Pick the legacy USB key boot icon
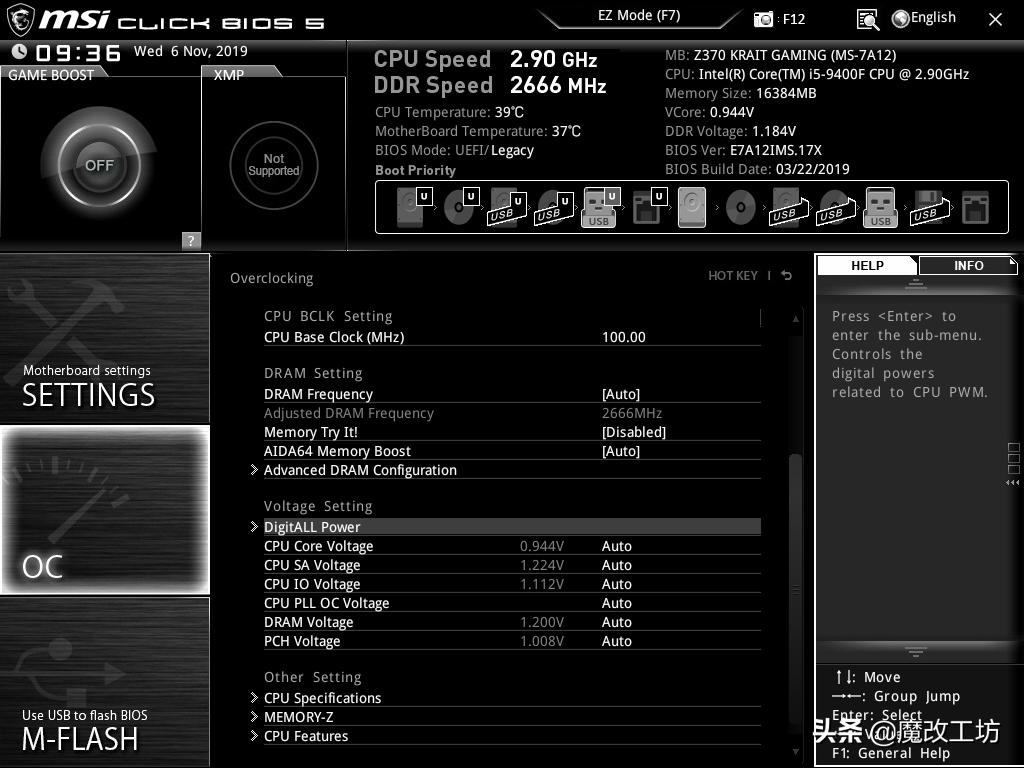The height and width of the screenshot is (768, 1024). coord(880,207)
